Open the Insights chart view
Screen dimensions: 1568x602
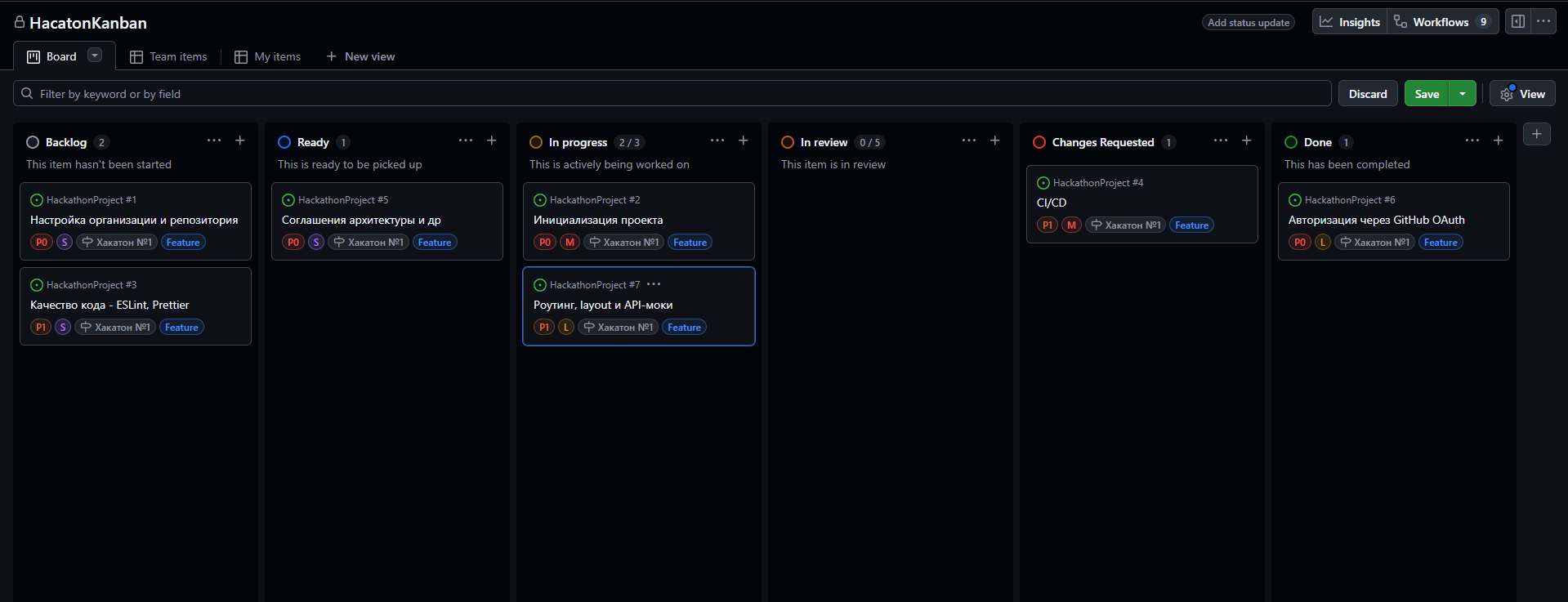click(x=1350, y=22)
